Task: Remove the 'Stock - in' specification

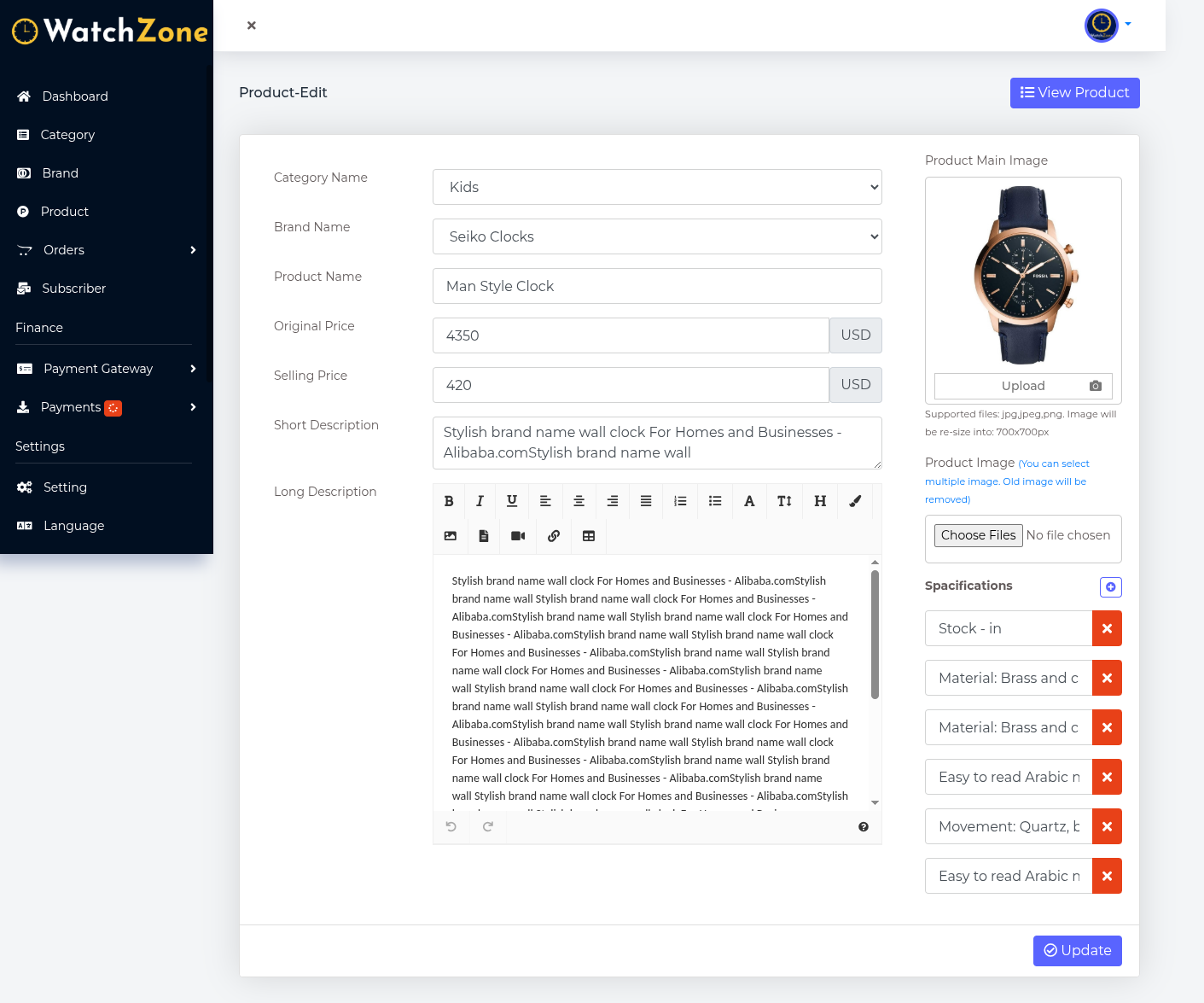Action: [1107, 628]
